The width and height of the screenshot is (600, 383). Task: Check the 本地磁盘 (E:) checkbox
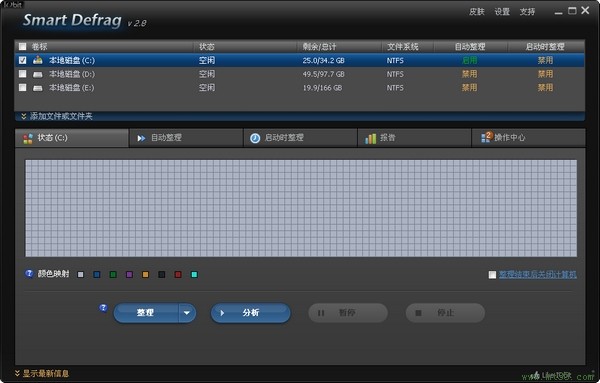[x=23, y=88]
